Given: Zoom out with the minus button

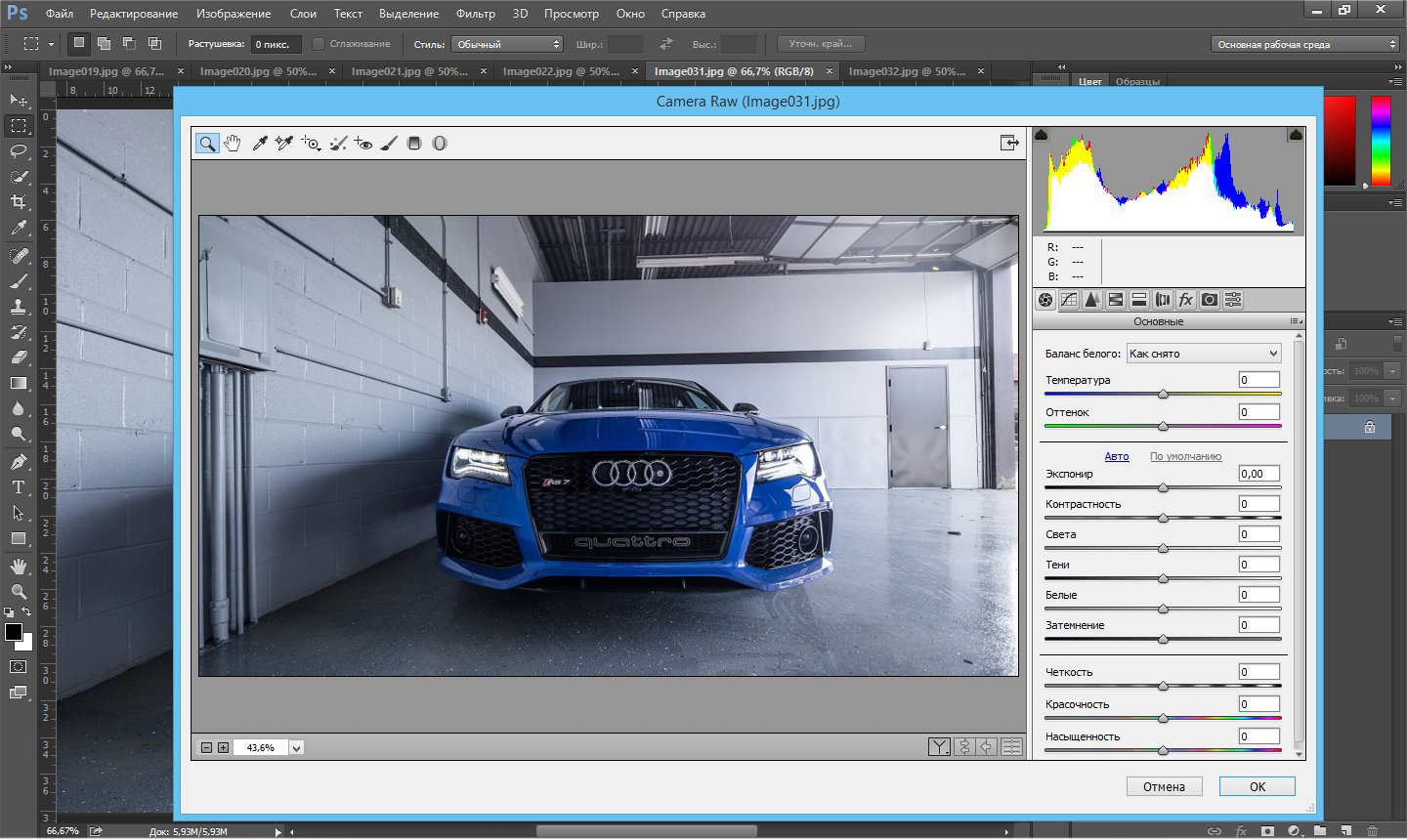Looking at the screenshot, I should 206,748.
